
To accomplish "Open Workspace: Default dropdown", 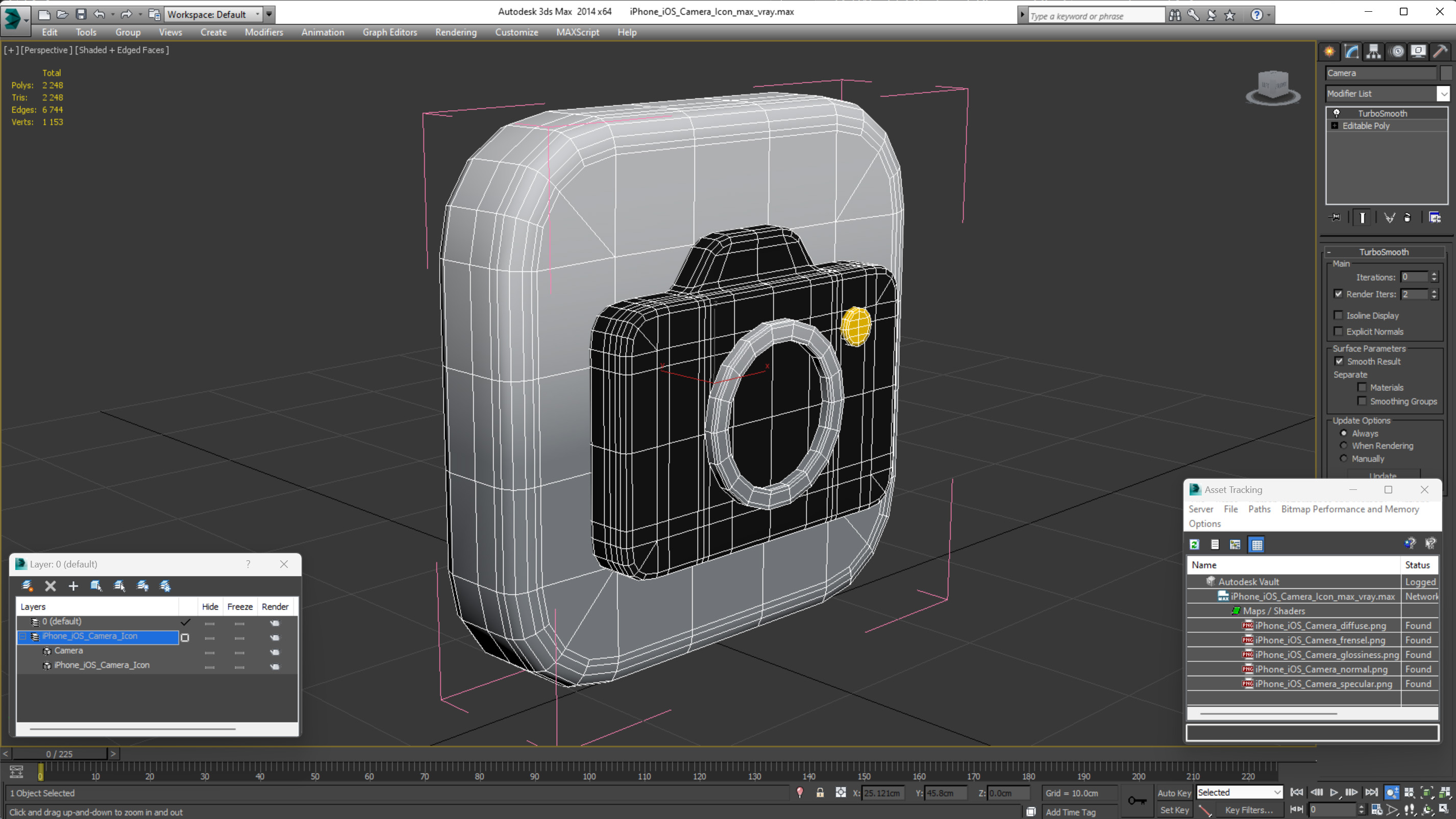I will [x=214, y=14].
